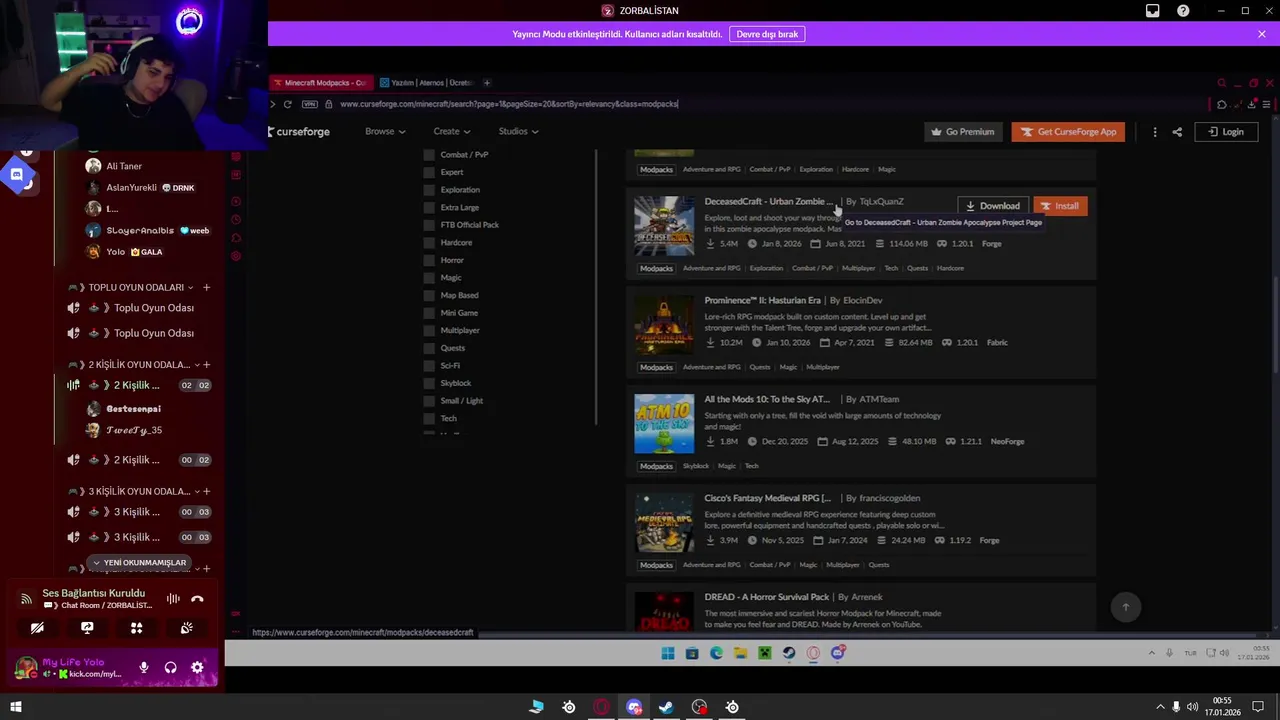Open the My Life Yolo user avatar
Image resolution: width=1280 pixels, height=720 pixels.
(x=26, y=667)
